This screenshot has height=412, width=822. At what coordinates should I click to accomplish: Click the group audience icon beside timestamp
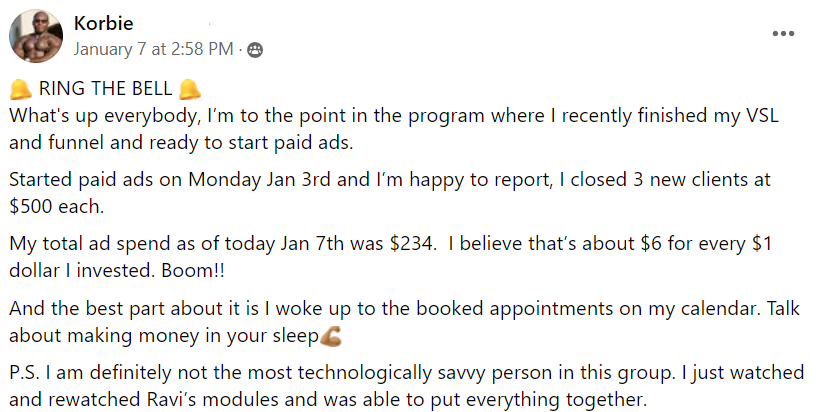(x=255, y=50)
